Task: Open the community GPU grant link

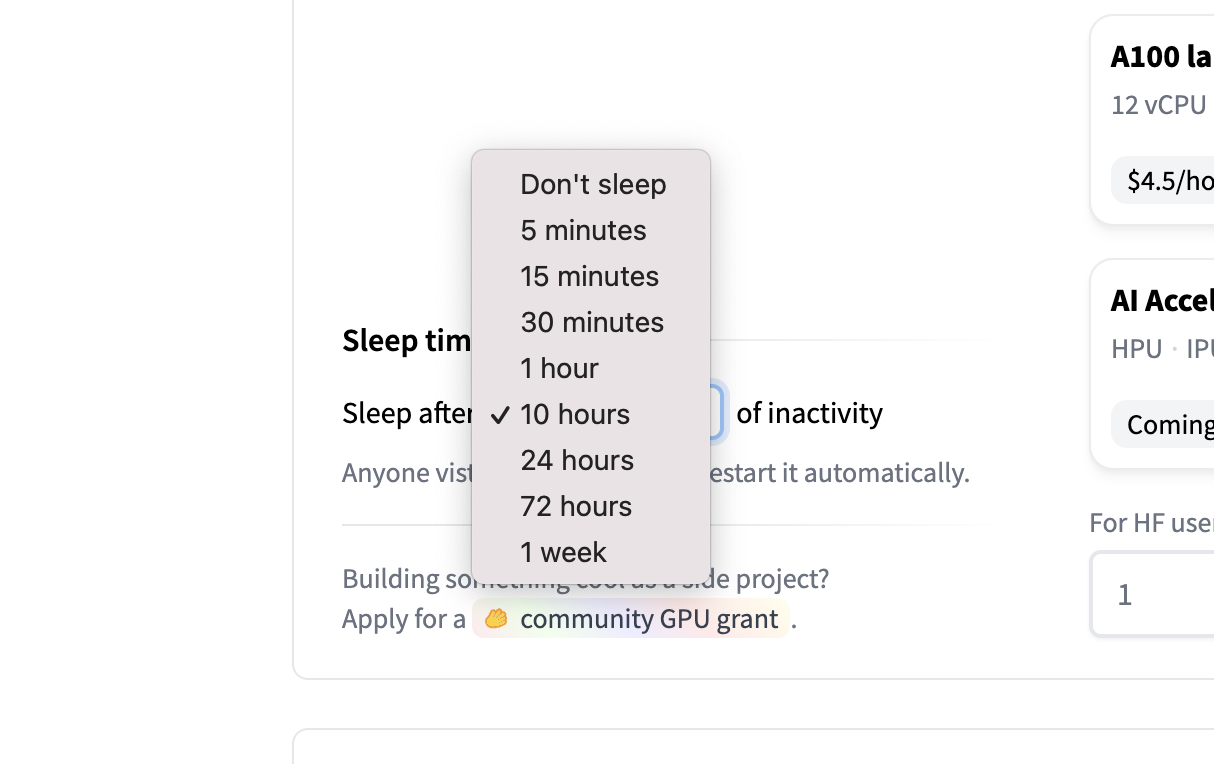Action: (648, 619)
